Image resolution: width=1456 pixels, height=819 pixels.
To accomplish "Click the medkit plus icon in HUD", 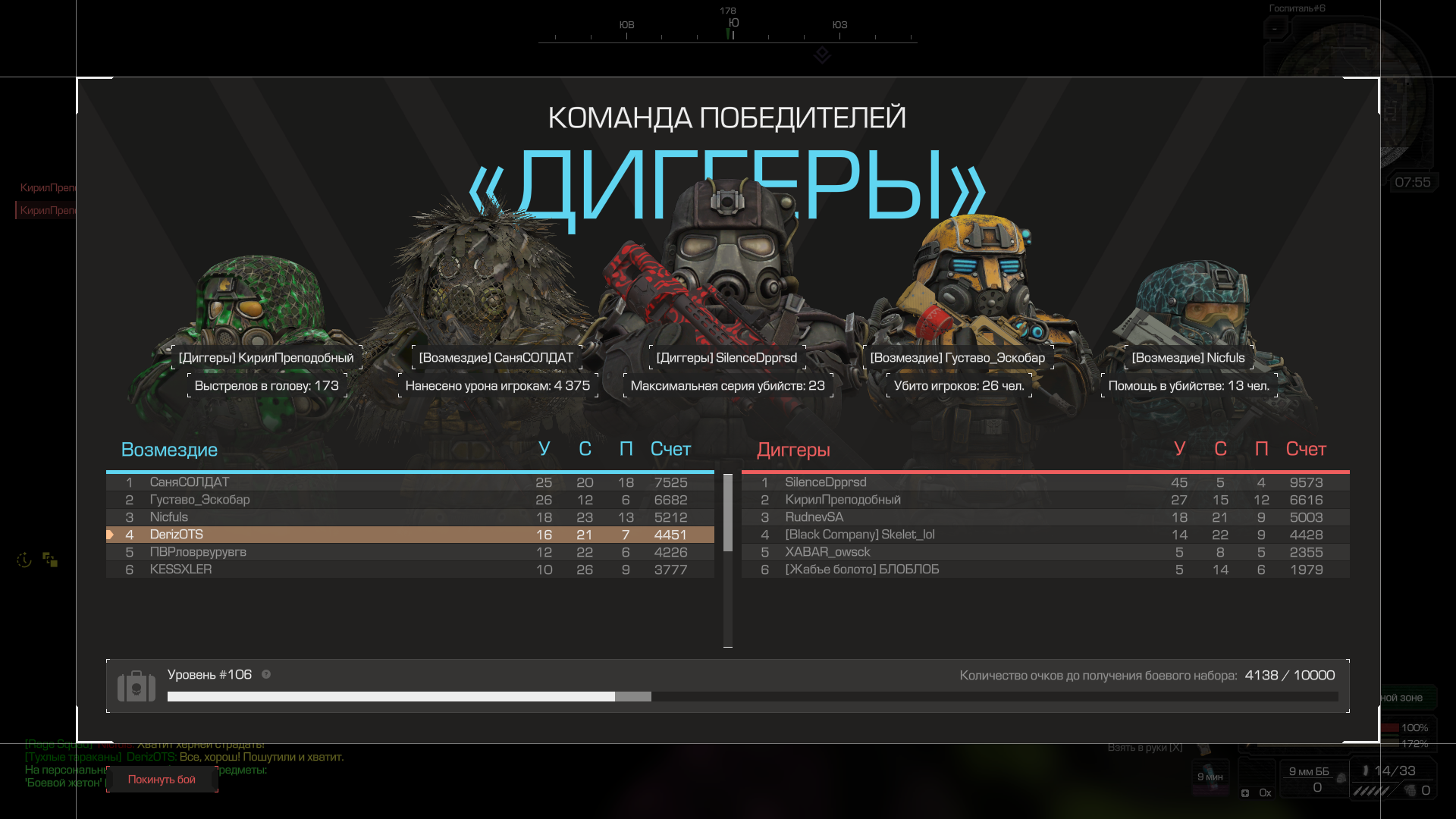I will coord(1245,793).
